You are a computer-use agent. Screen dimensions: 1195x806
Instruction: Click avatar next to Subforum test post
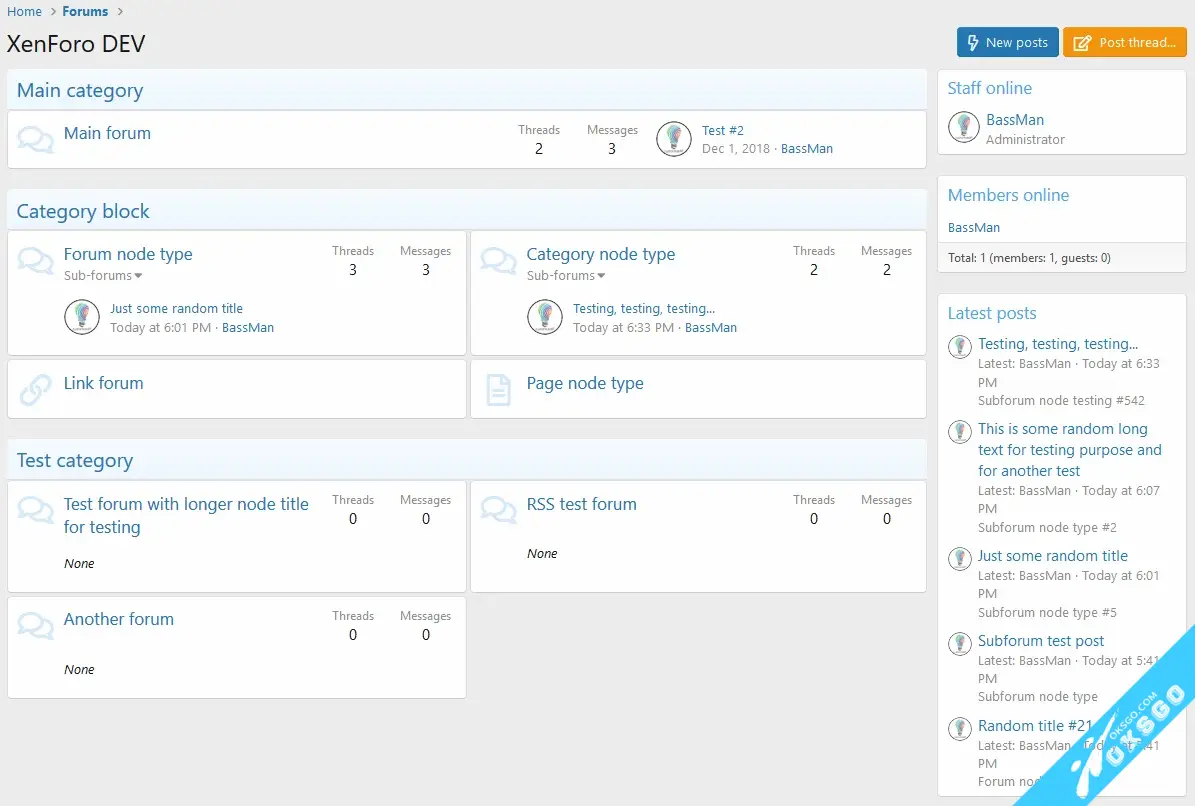(x=960, y=643)
